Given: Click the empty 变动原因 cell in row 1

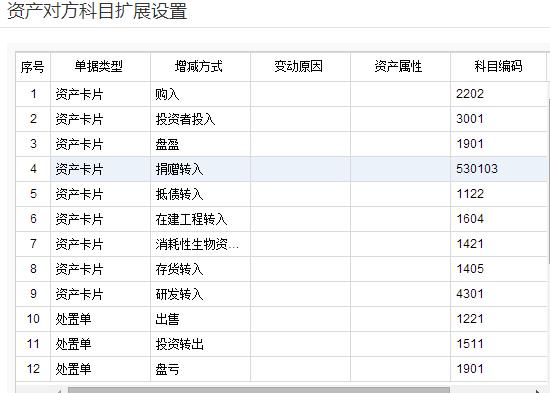Looking at the screenshot, I should (300, 94).
